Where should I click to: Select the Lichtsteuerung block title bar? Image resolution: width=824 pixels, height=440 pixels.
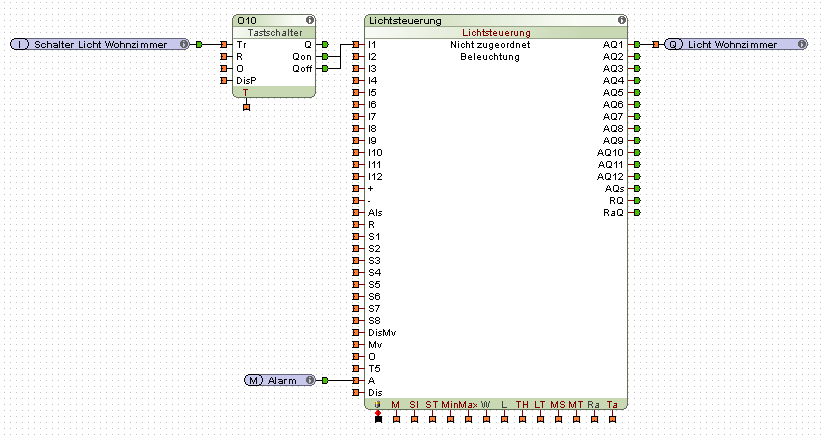click(x=496, y=21)
